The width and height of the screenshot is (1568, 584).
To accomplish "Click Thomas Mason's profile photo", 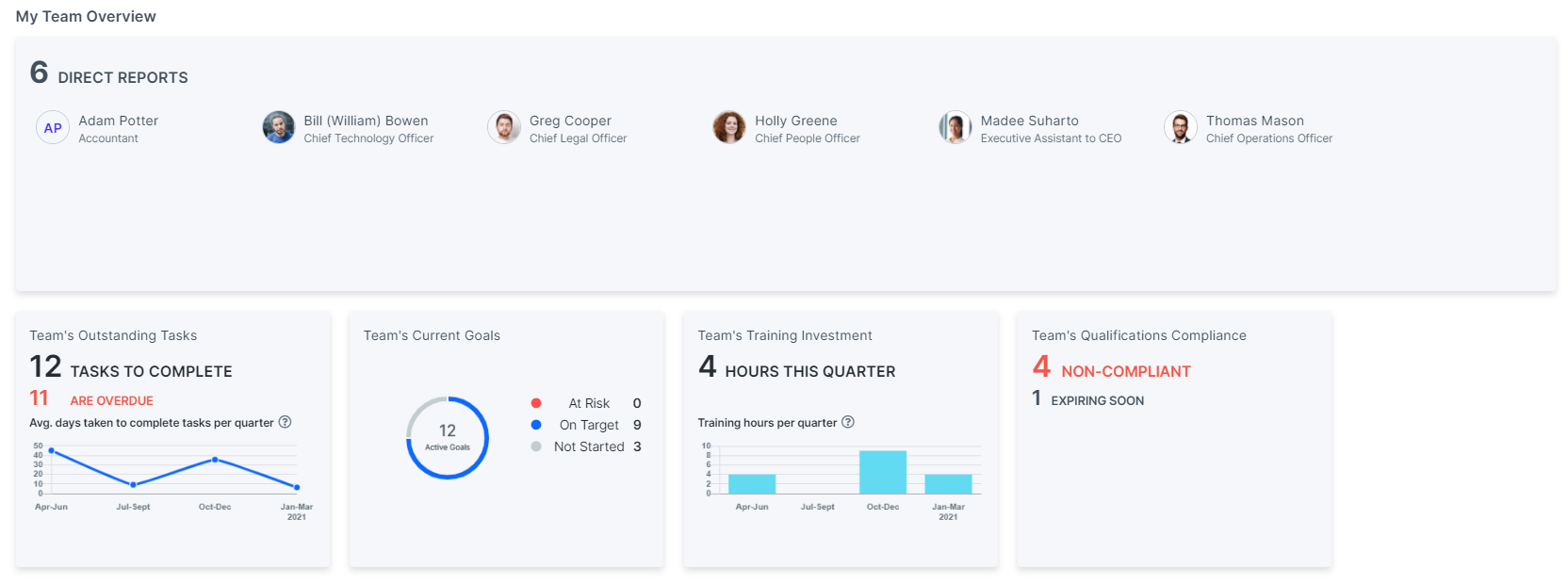I will coord(1180,127).
